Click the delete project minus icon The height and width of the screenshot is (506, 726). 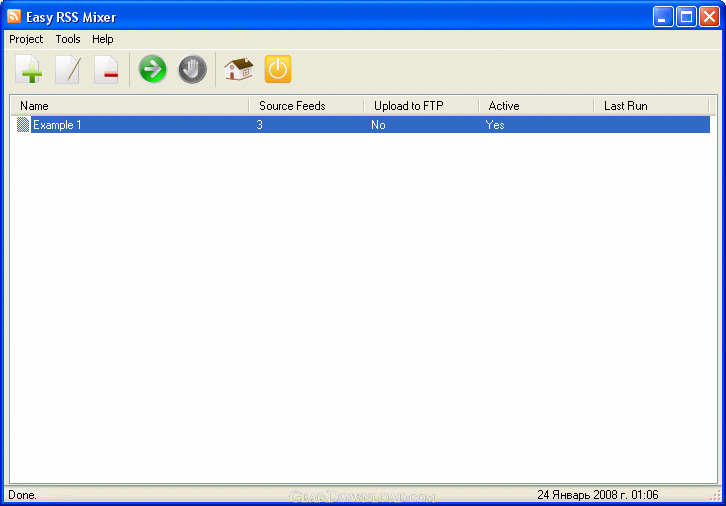[x=106, y=69]
